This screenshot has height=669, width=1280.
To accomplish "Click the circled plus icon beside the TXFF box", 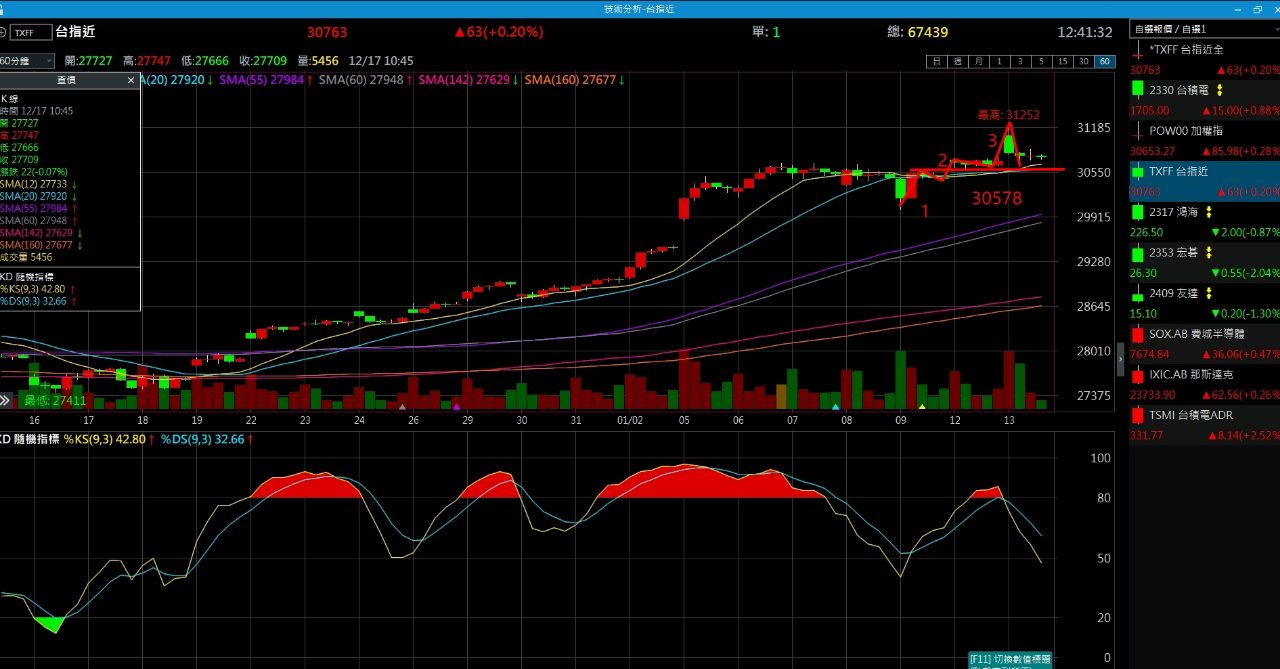I will (x=3, y=32).
